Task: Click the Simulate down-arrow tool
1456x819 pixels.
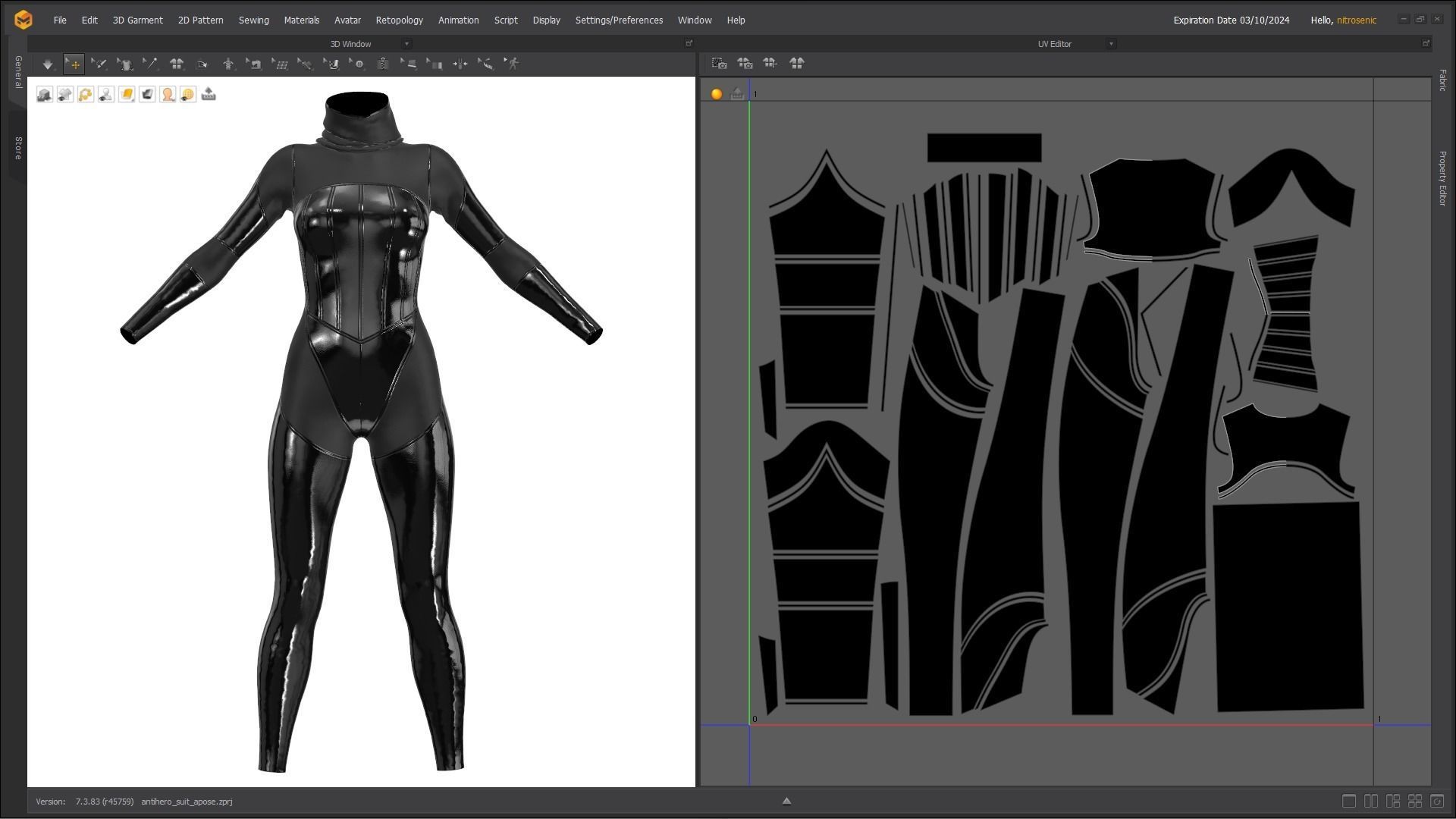Action: [48, 64]
